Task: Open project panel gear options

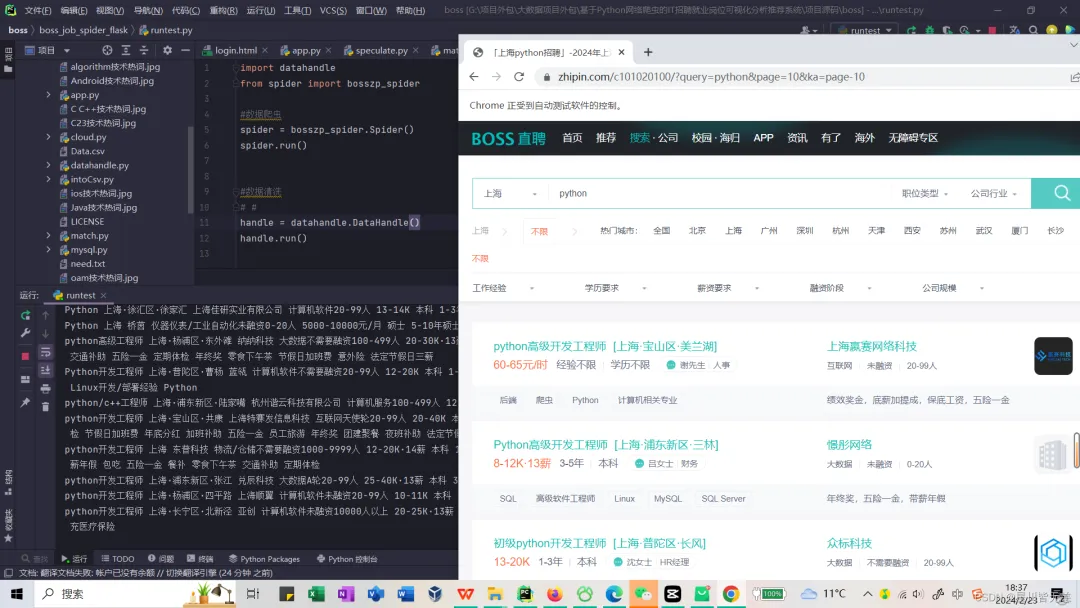Action: tap(167, 50)
